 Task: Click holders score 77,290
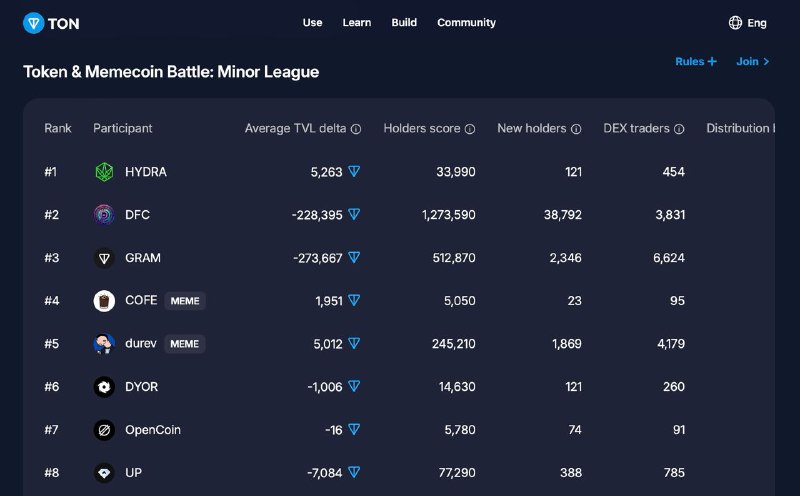[x=457, y=473]
